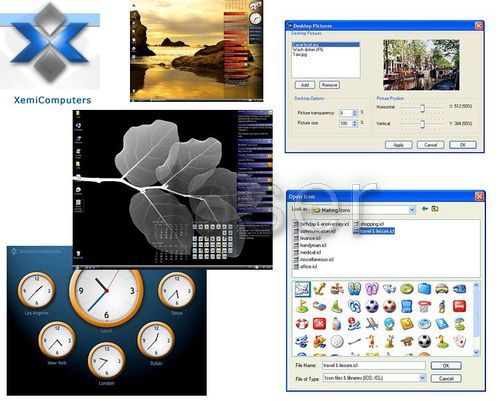Click Apply in Desktop Pictures dialog
The image size is (500, 401).
(399, 145)
